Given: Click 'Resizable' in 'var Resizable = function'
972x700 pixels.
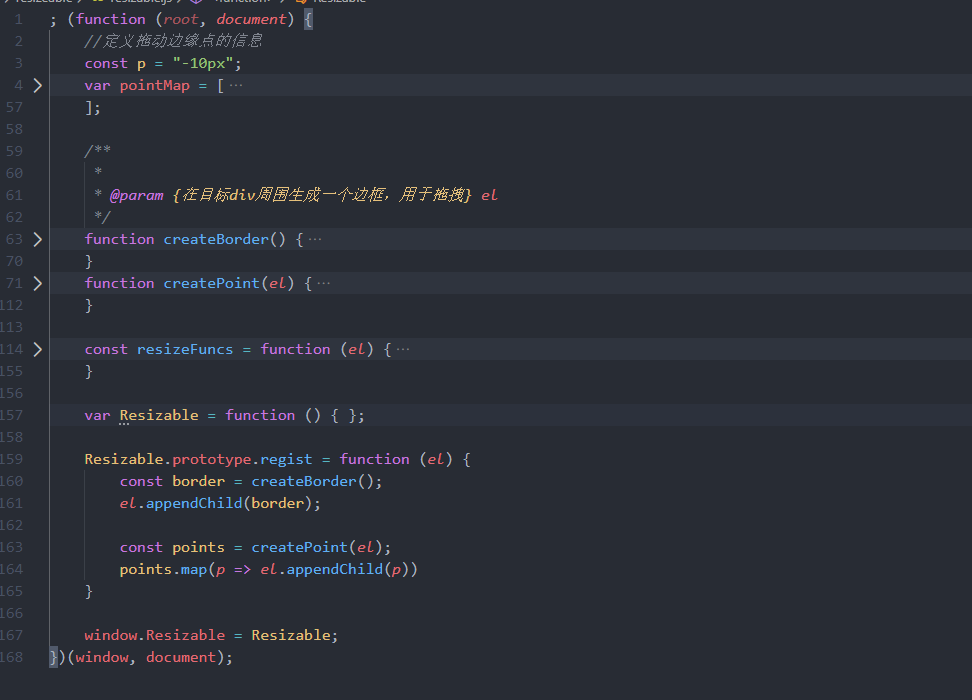Looking at the screenshot, I should click(159, 415).
